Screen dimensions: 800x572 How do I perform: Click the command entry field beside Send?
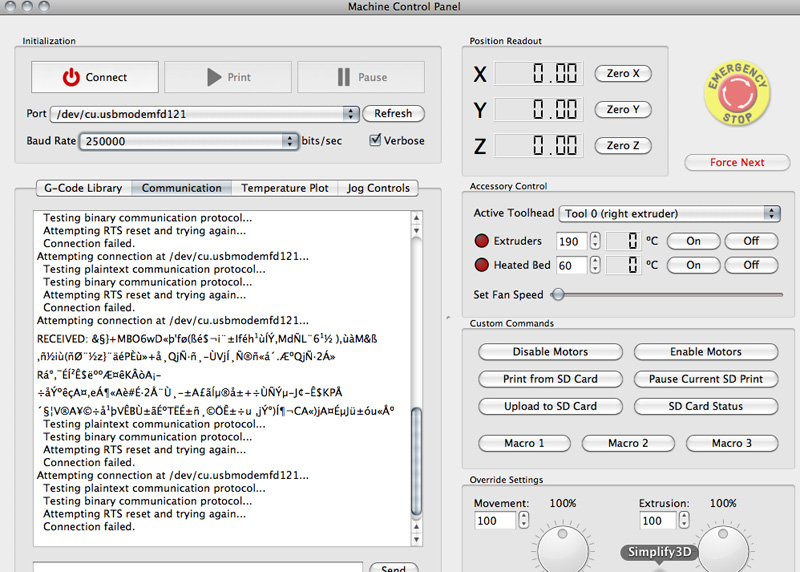(x=198, y=567)
